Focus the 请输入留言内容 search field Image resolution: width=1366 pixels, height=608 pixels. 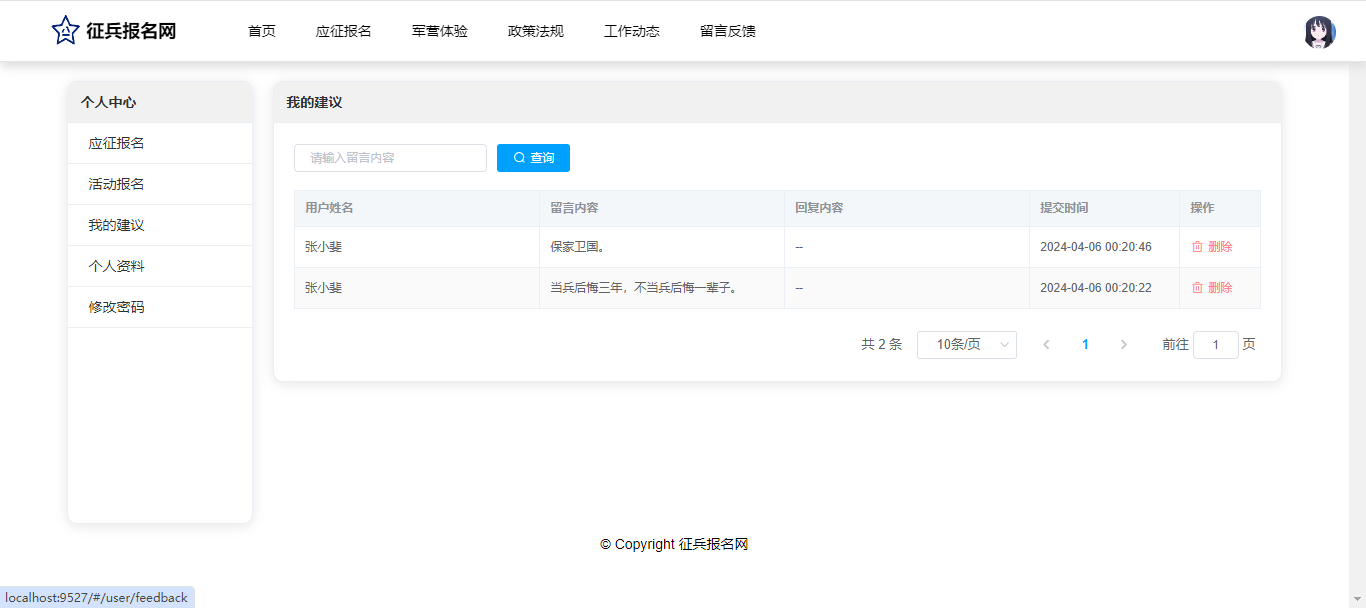pos(390,158)
